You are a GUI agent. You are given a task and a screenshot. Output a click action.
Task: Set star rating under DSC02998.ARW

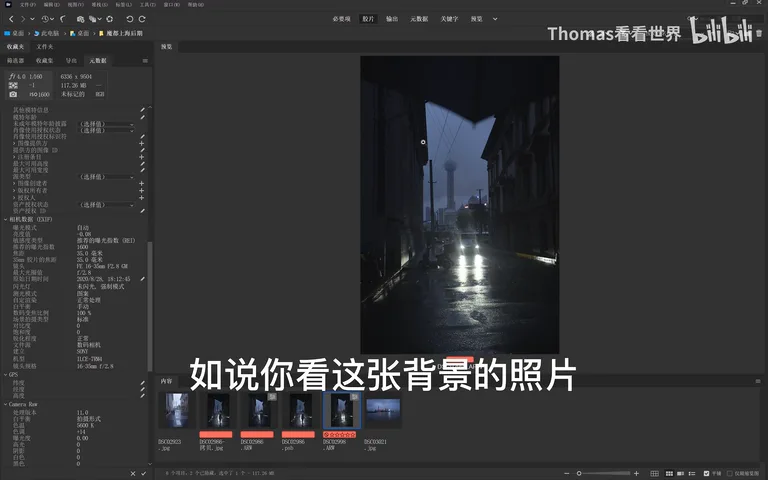point(339,435)
